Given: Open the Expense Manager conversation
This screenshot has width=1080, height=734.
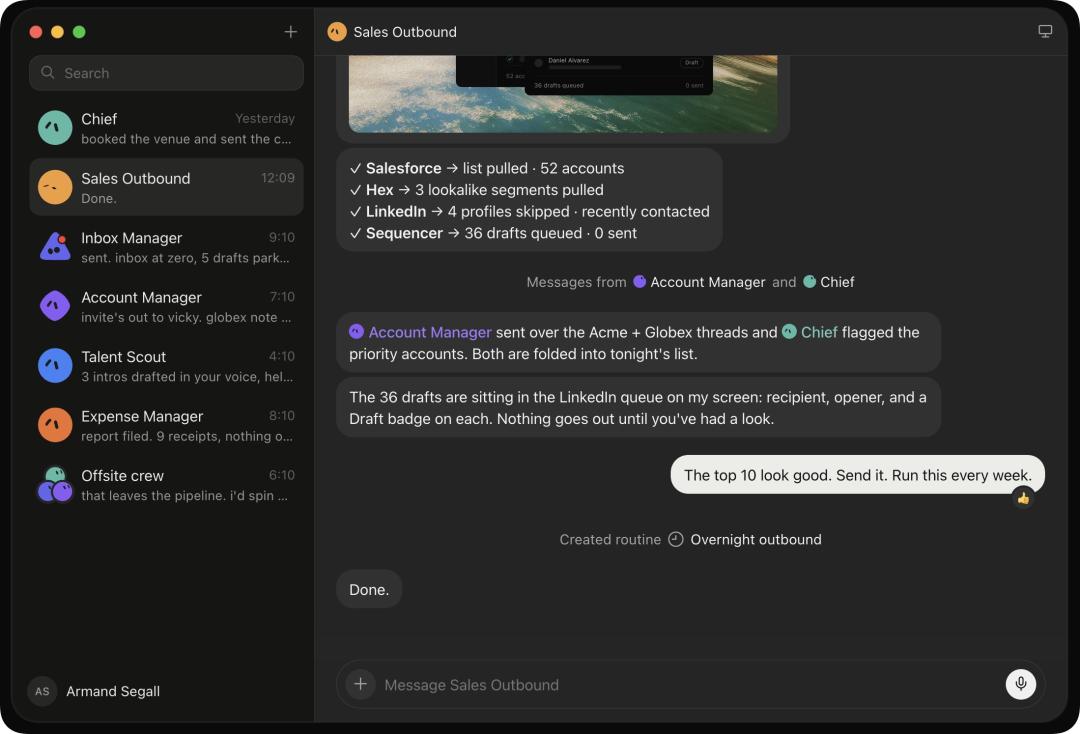Looking at the screenshot, I should (x=166, y=426).
